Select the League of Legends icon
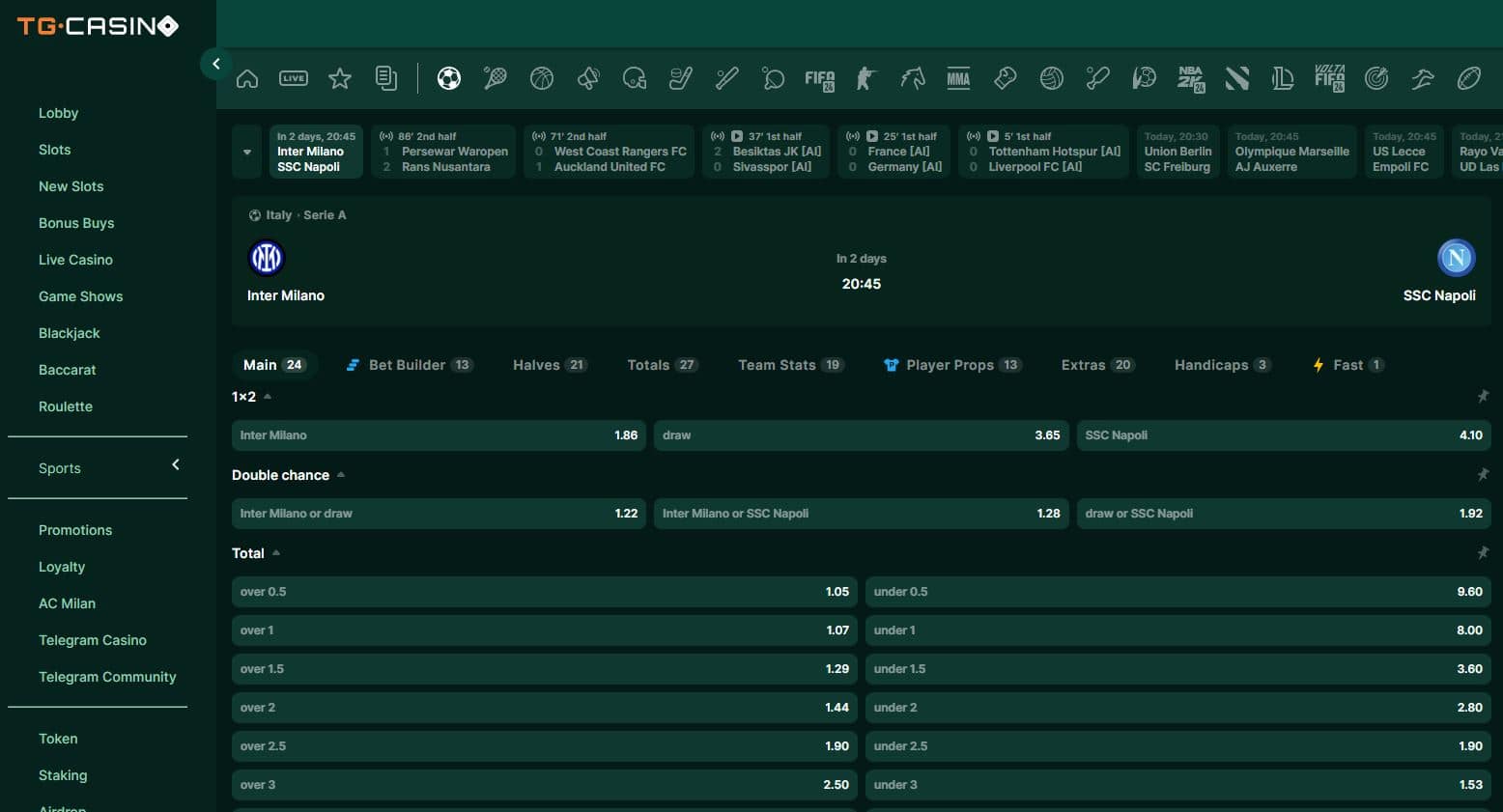 pyautogui.click(x=1283, y=78)
